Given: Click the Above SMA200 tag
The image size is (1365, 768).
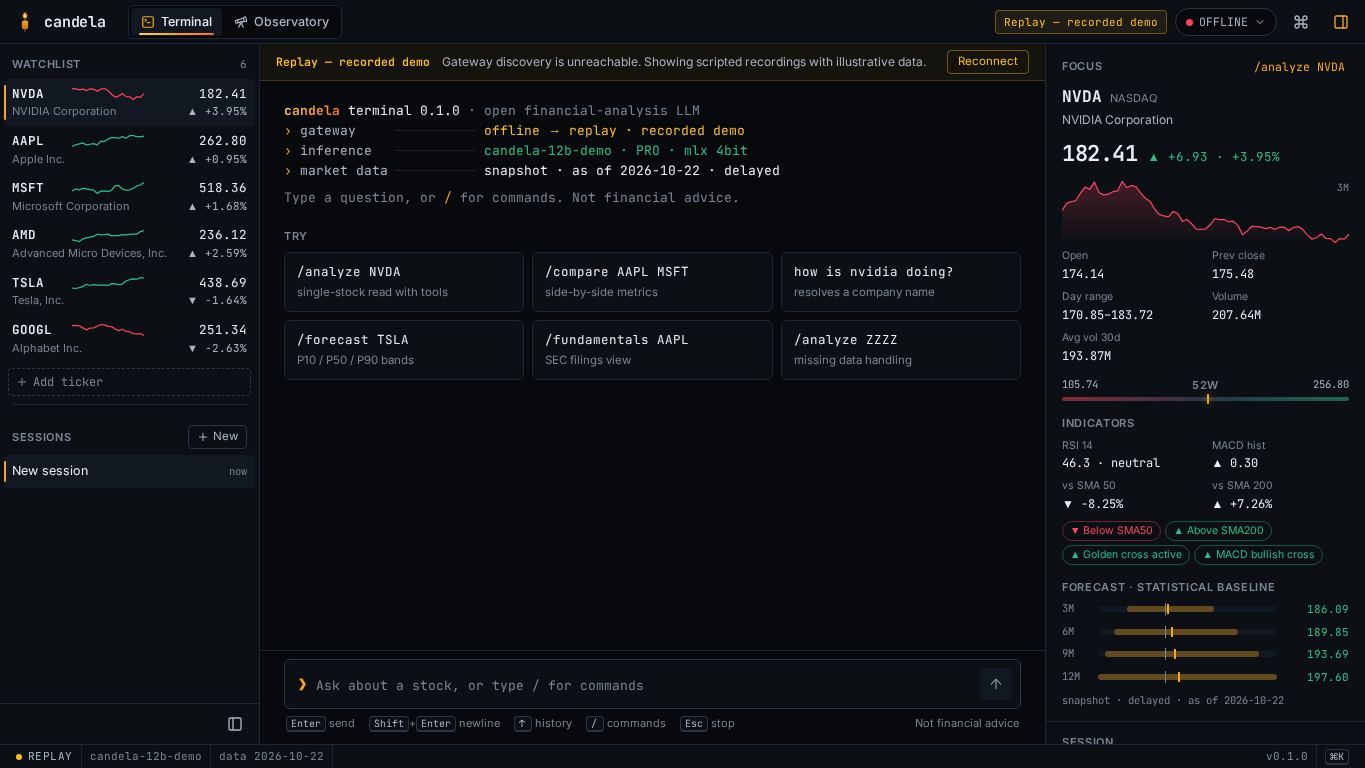Looking at the screenshot, I should (x=1219, y=531).
